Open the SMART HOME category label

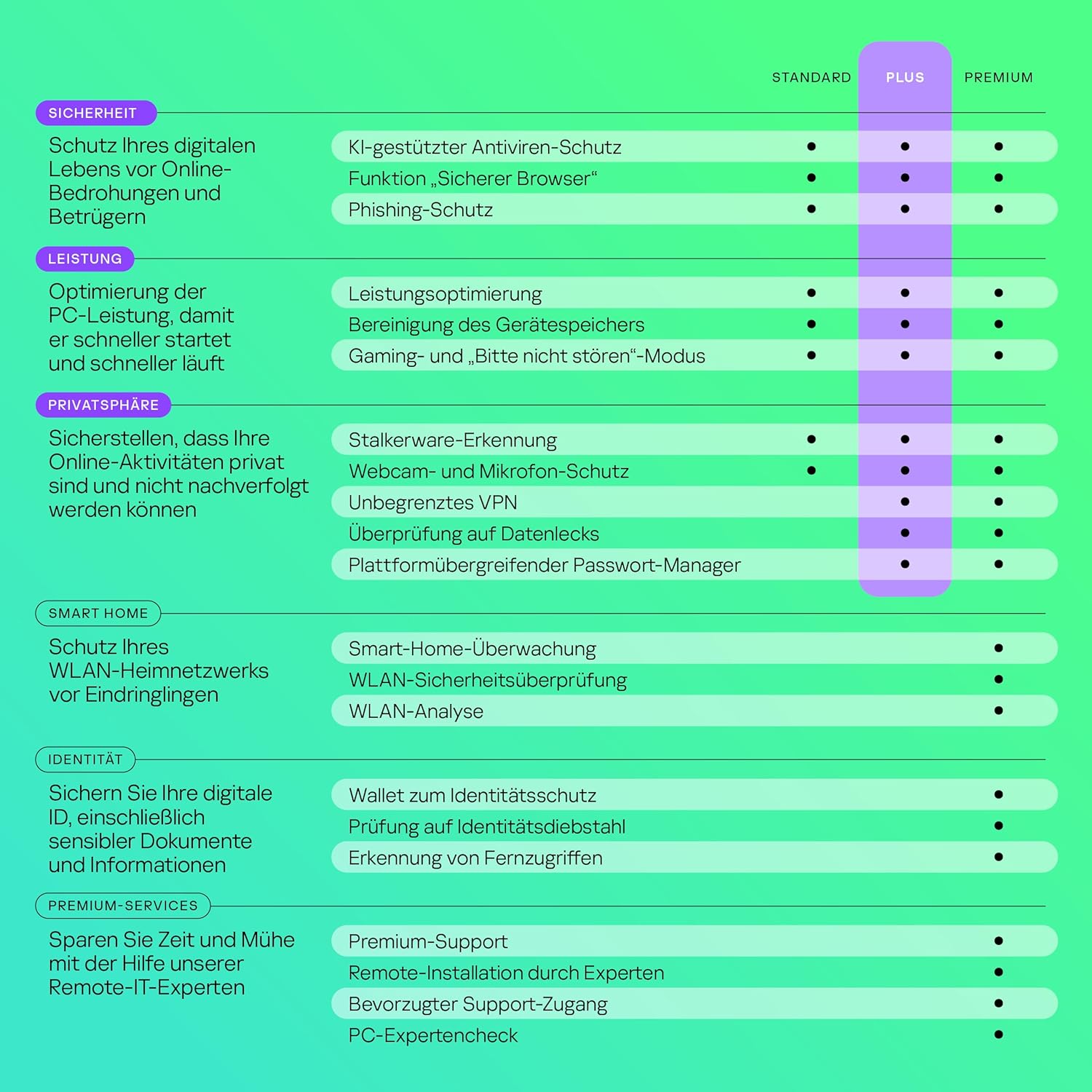click(x=98, y=614)
